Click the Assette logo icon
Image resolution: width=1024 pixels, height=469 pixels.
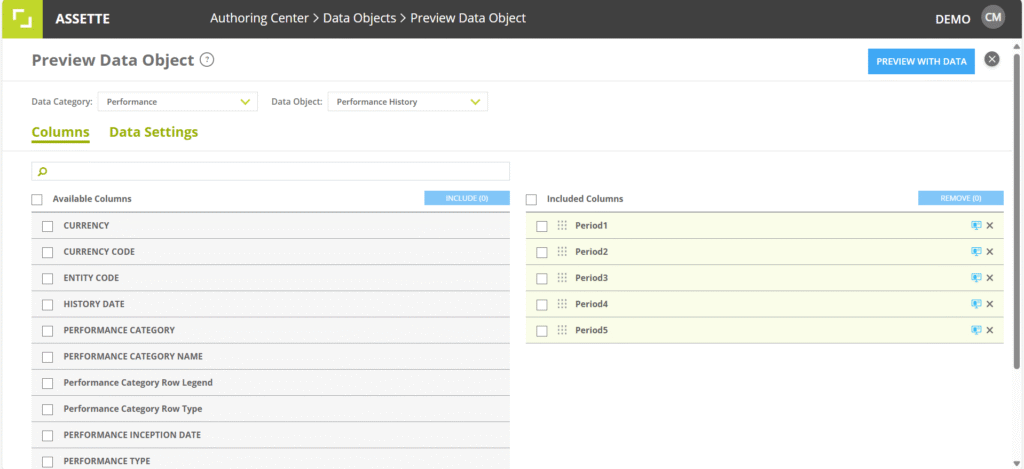point(21,19)
